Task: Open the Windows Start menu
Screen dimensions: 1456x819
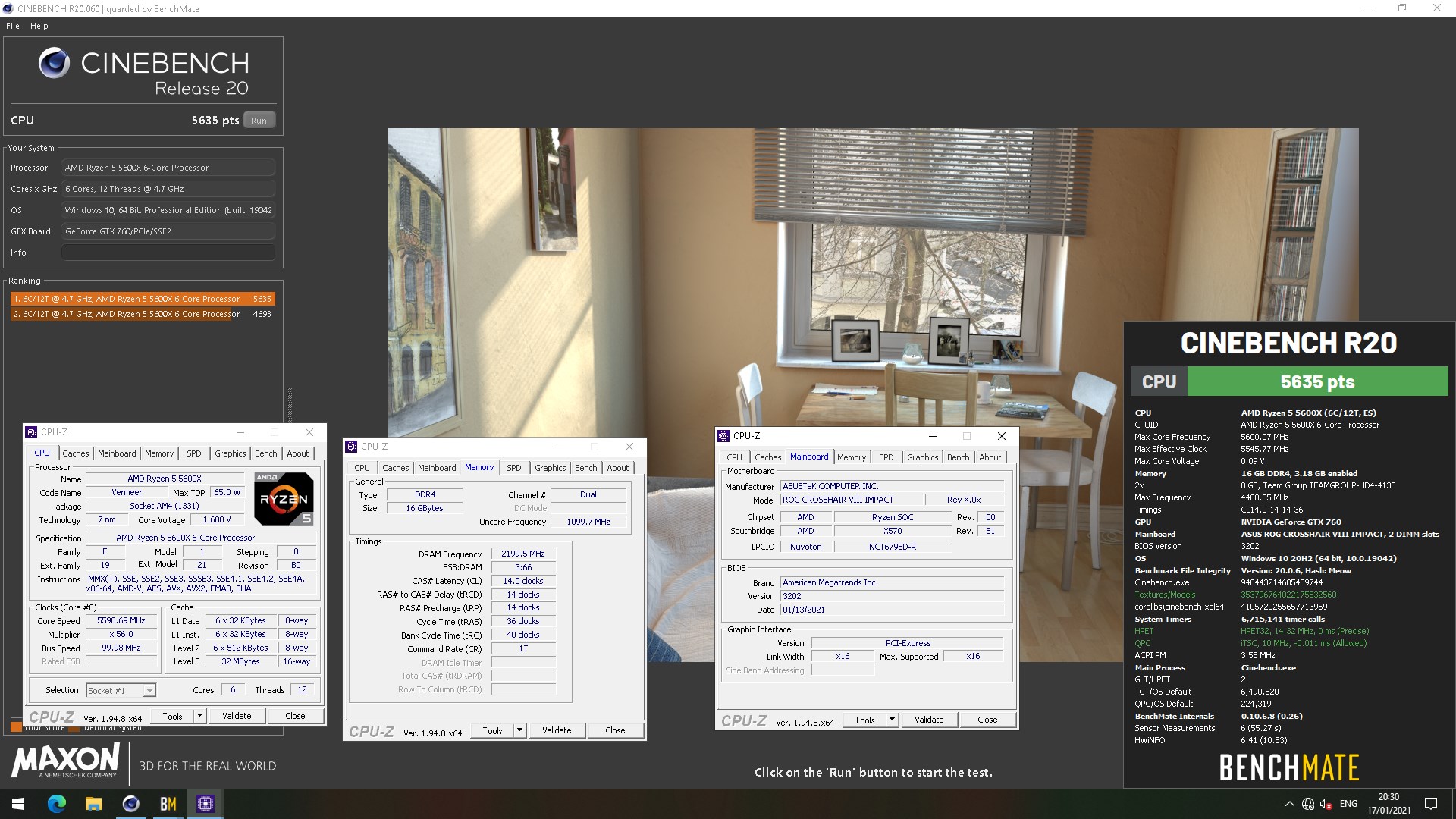Action: coord(18,804)
